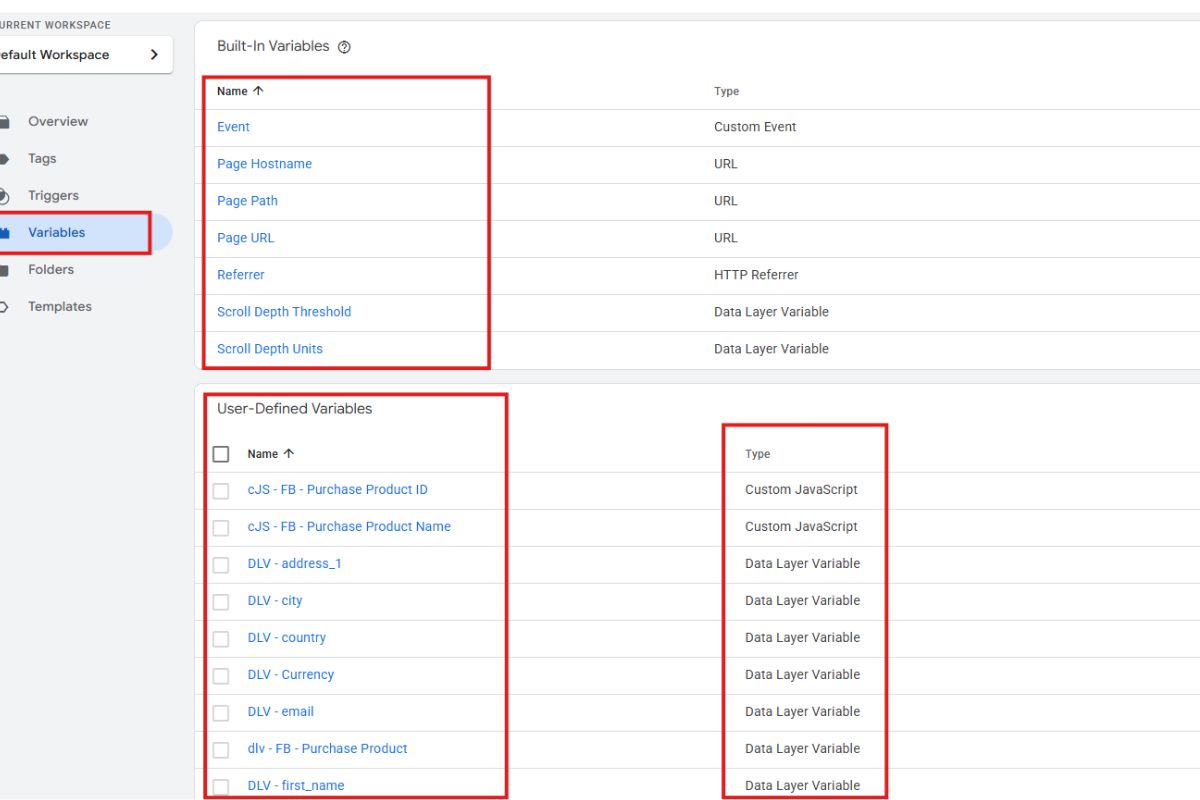Open the Scroll Depth Threshold variable

[x=284, y=312]
